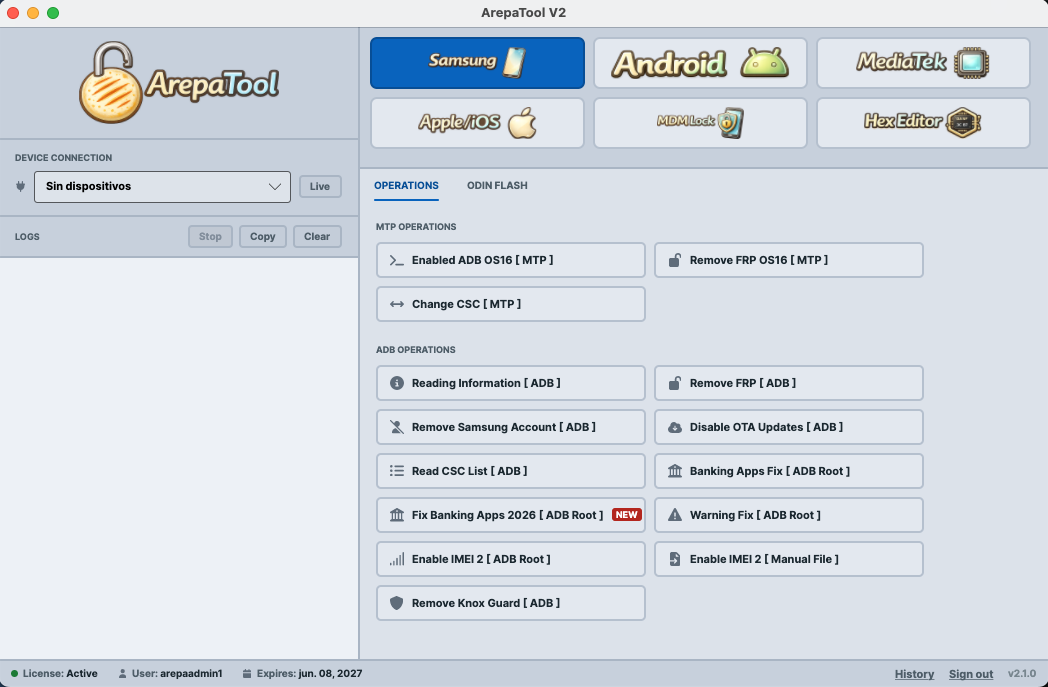Open the Android platform tile
The image size is (1048, 687).
click(700, 63)
